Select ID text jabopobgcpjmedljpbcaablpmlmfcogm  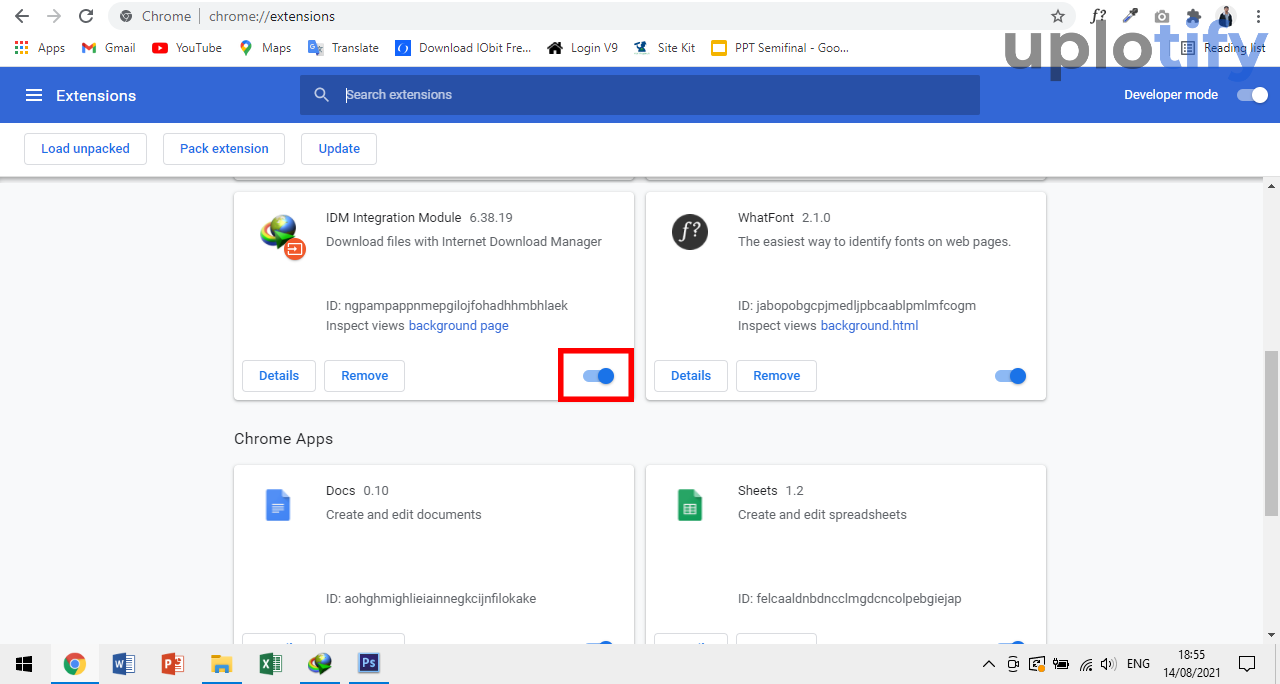[x=868, y=306]
